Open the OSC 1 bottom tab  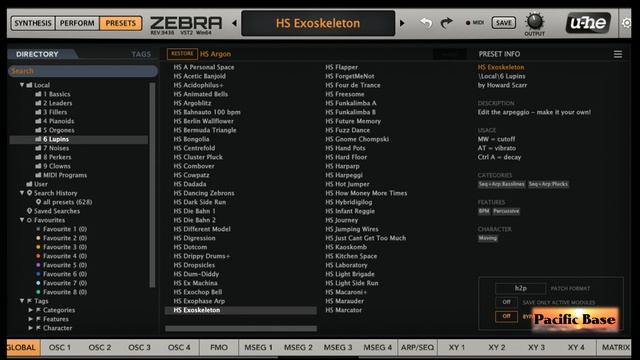pos(60,347)
